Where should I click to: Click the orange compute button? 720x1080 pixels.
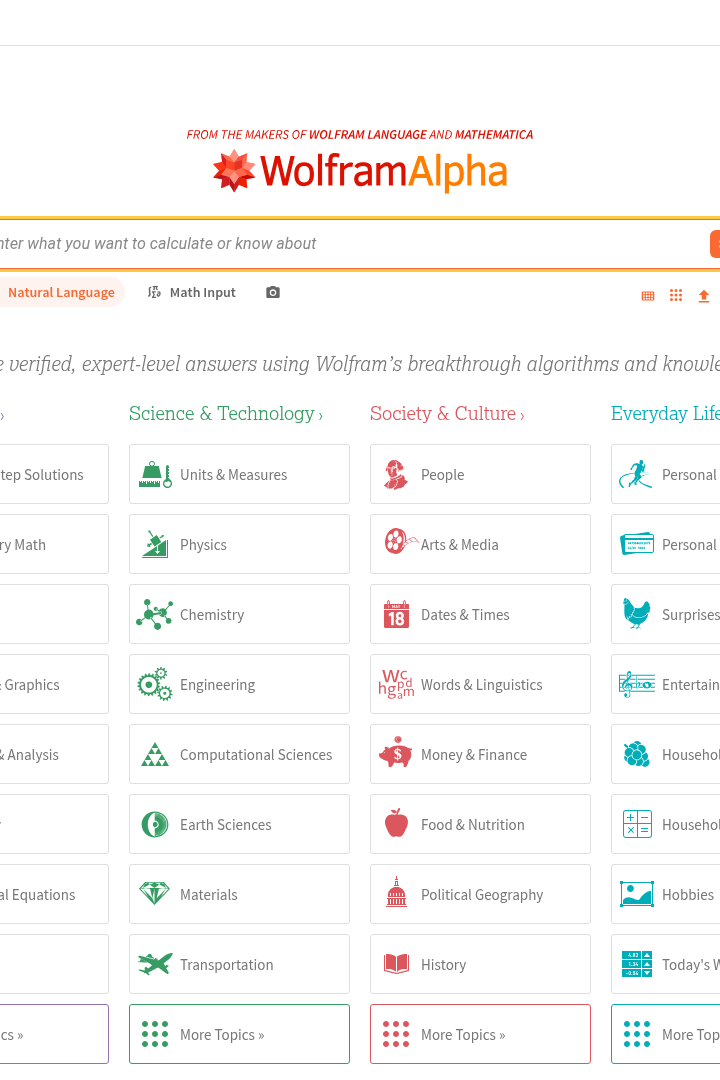tap(715, 244)
